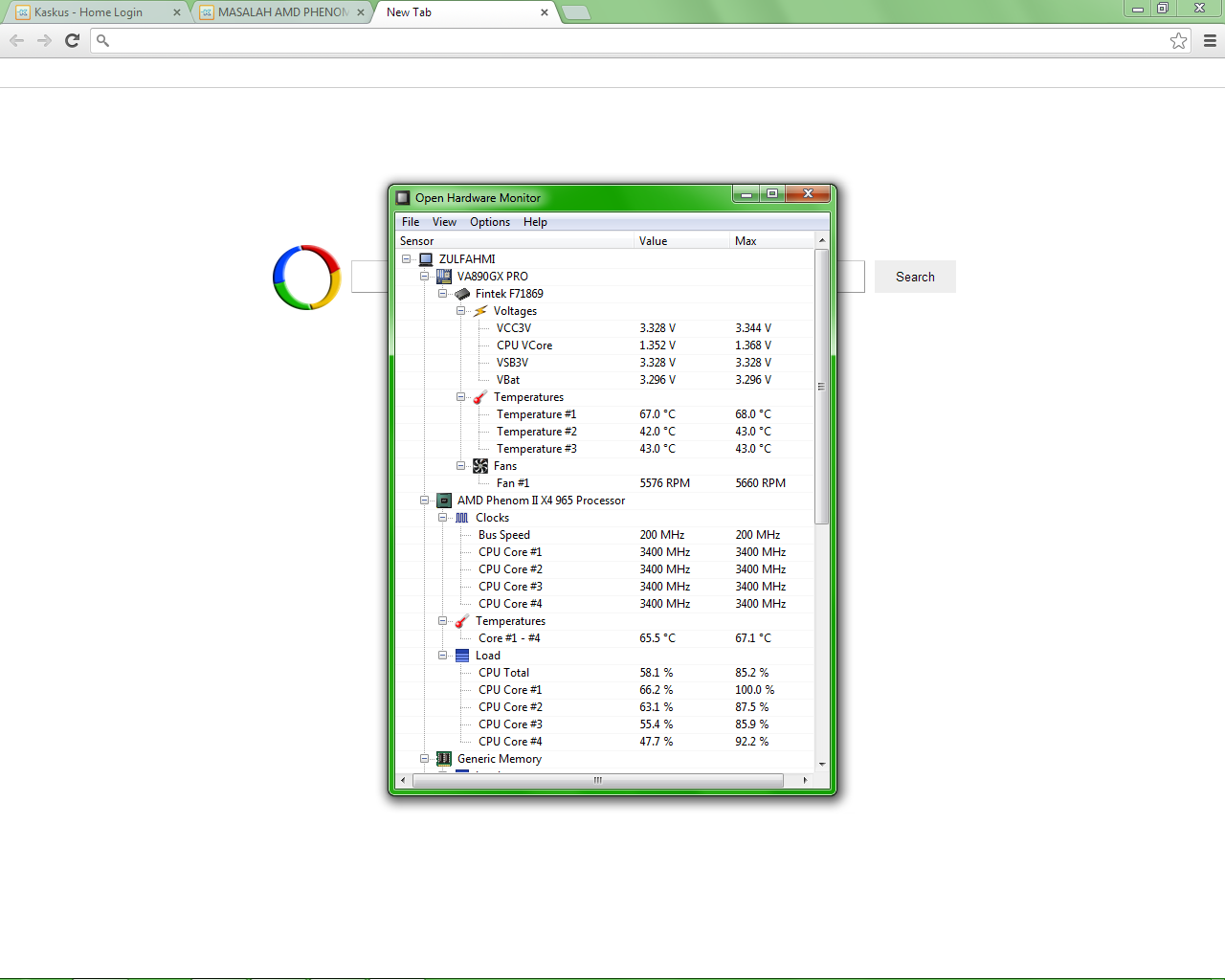Click the scroll down arrow
The image size is (1225, 980).
(821, 765)
